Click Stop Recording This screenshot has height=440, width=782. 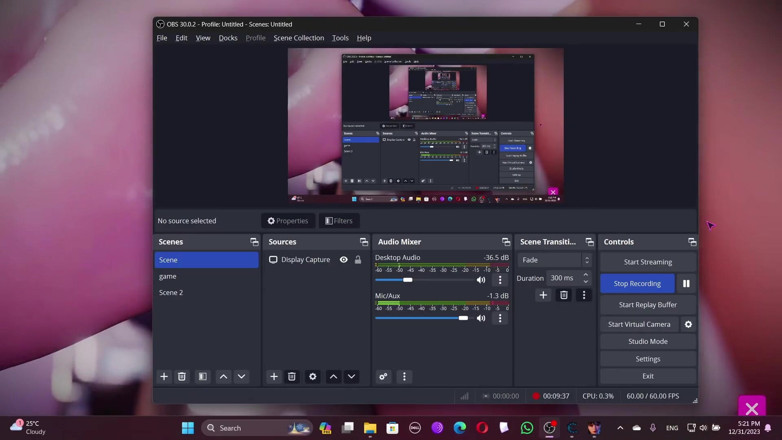pos(637,283)
